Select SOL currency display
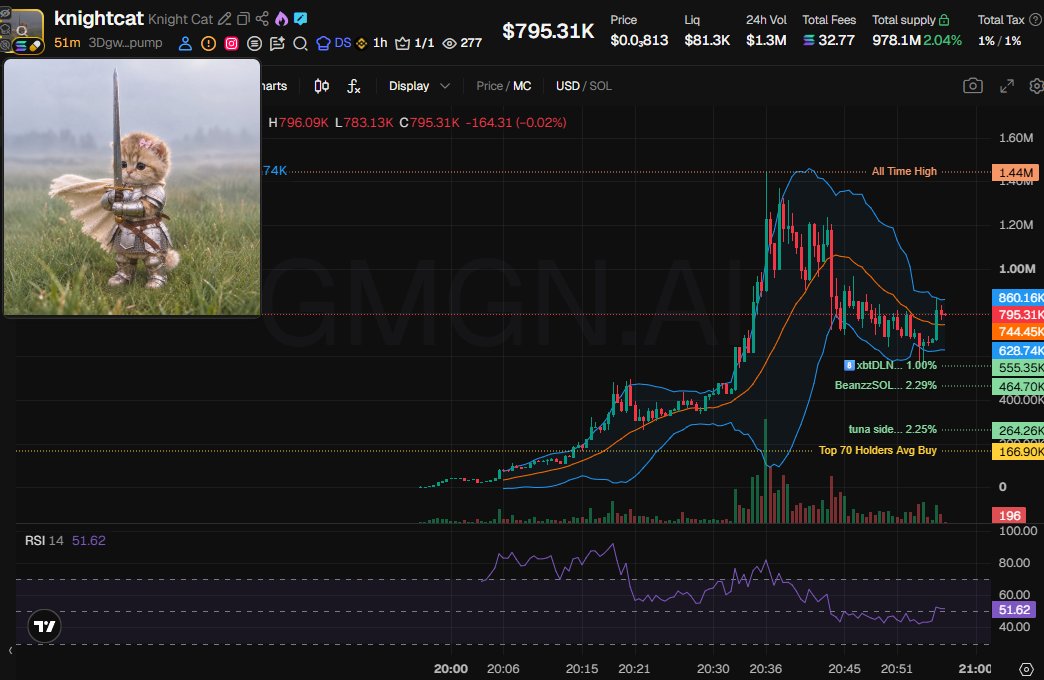 click(x=600, y=86)
